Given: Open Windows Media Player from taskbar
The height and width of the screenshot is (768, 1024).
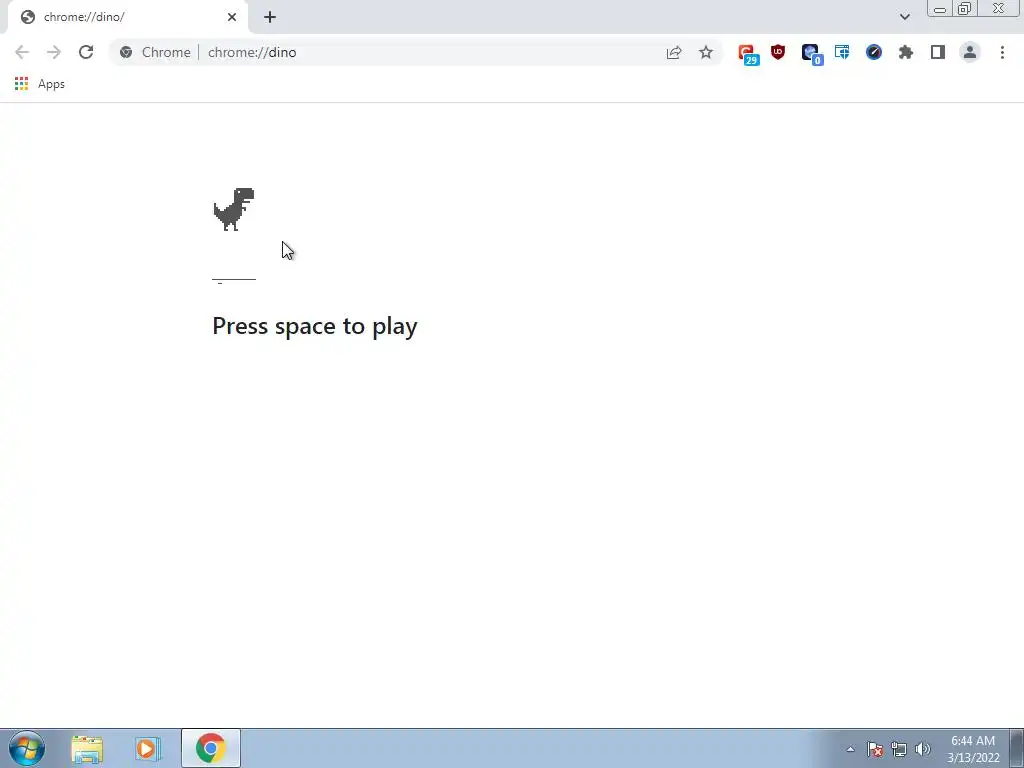Looking at the screenshot, I should click(x=148, y=749).
